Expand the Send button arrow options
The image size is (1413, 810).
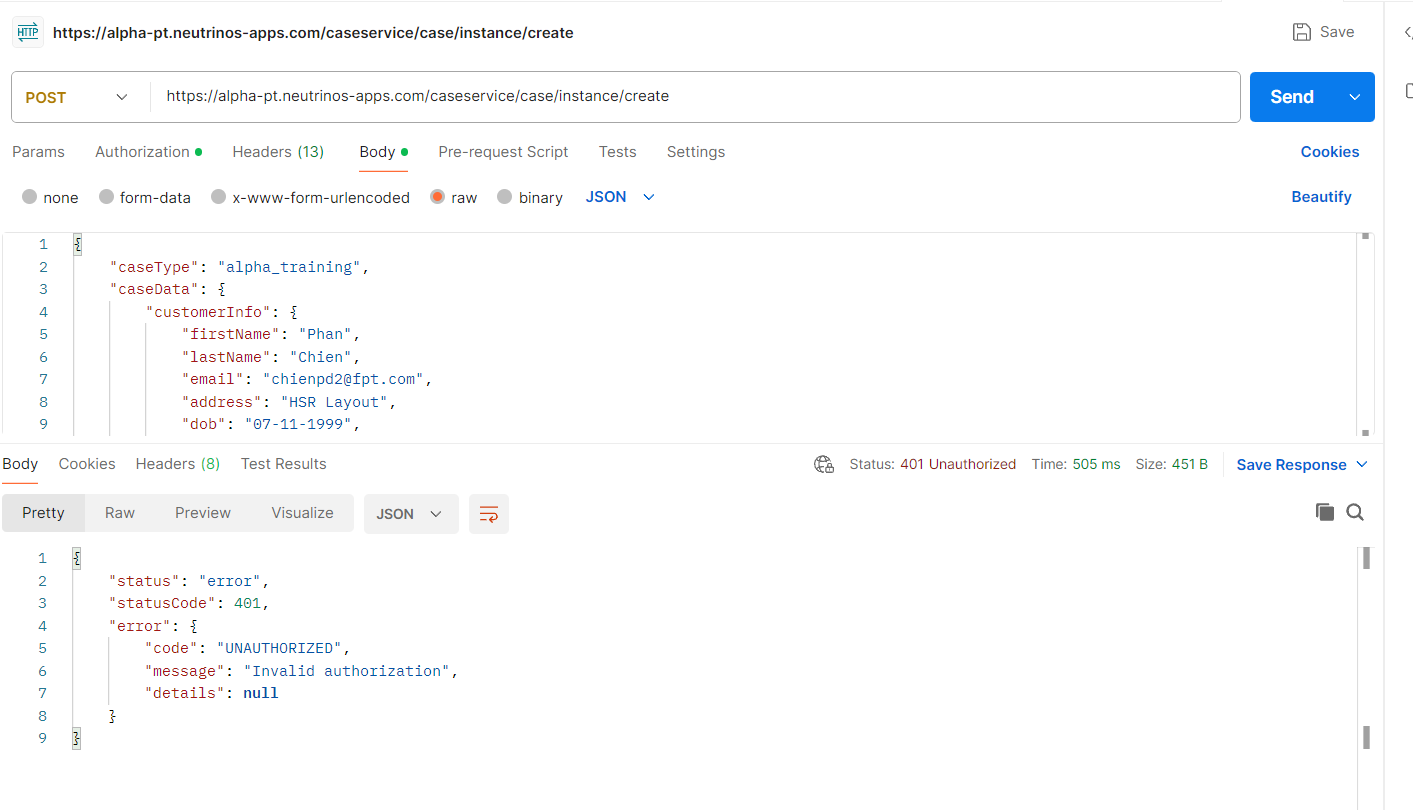point(1355,97)
